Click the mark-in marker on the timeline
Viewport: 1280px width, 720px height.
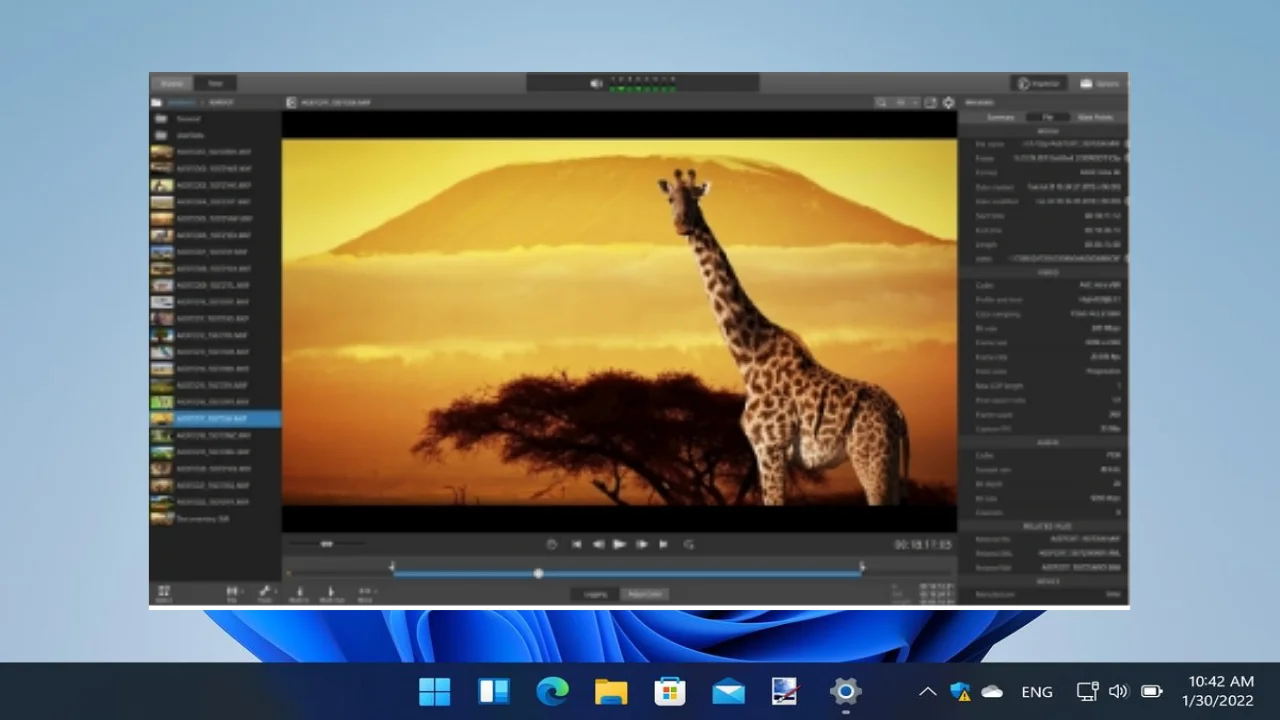pyautogui.click(x=392, y=567)
